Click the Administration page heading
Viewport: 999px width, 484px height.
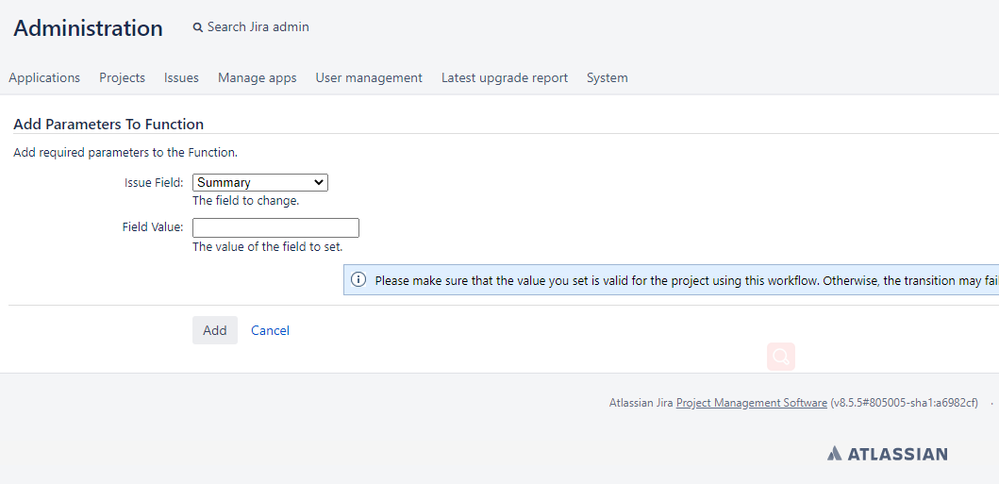88,28
